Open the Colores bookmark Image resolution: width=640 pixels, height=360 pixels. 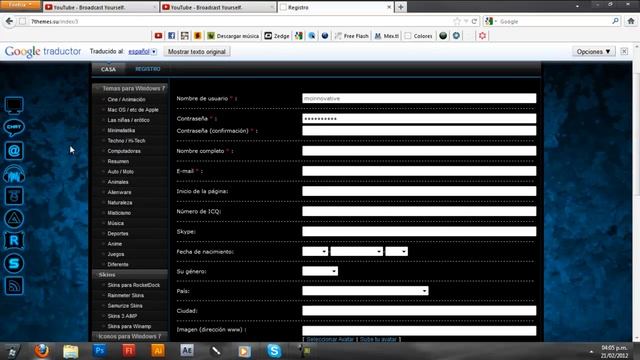(418, 36)
